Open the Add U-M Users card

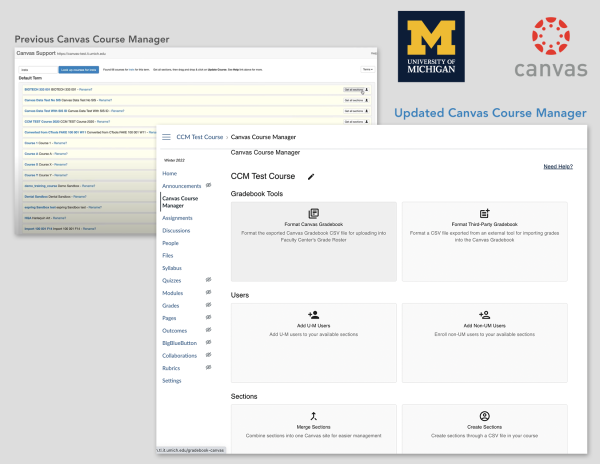tap(314, 343)
